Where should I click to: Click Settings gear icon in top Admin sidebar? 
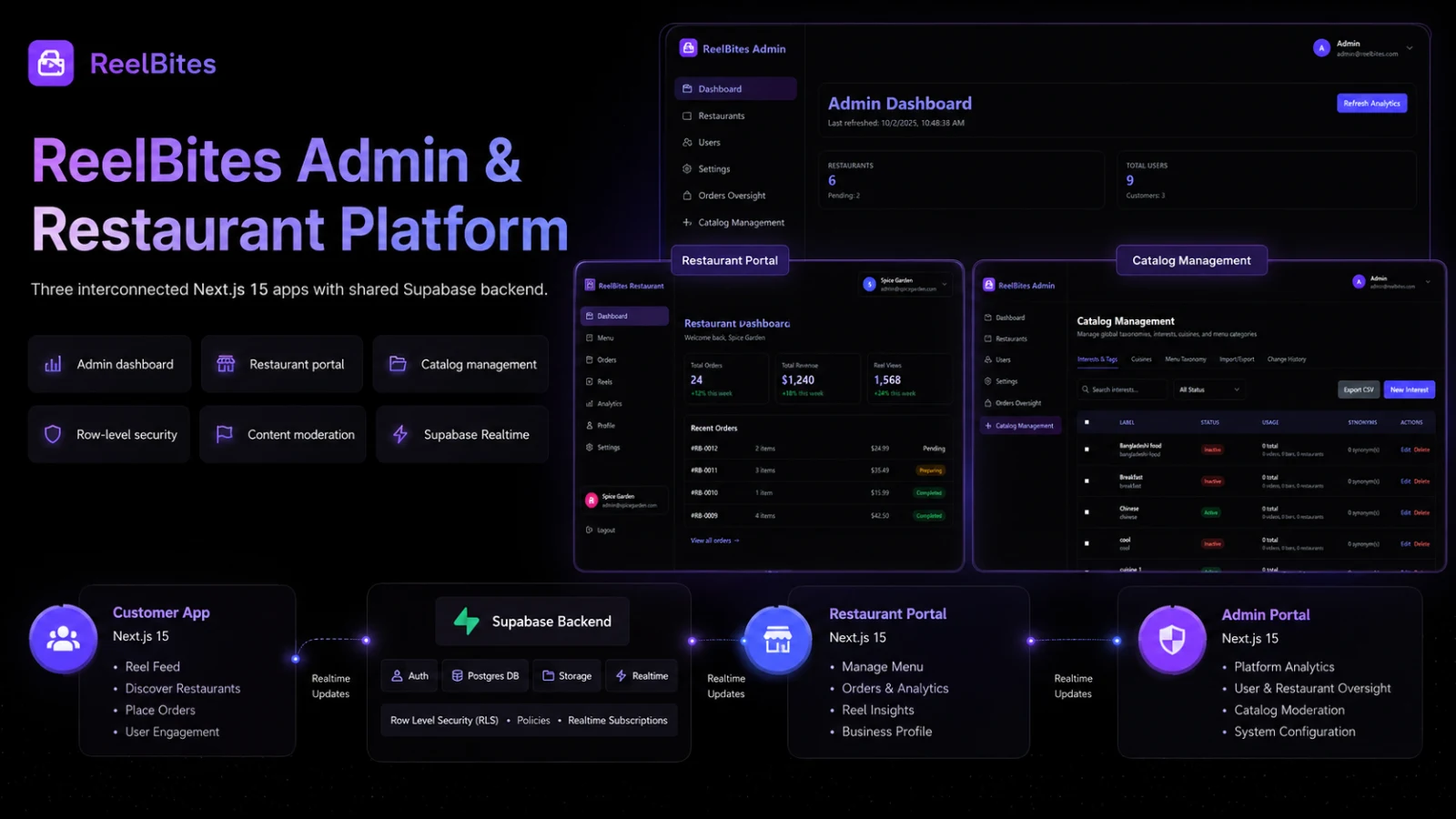point(687,169)
